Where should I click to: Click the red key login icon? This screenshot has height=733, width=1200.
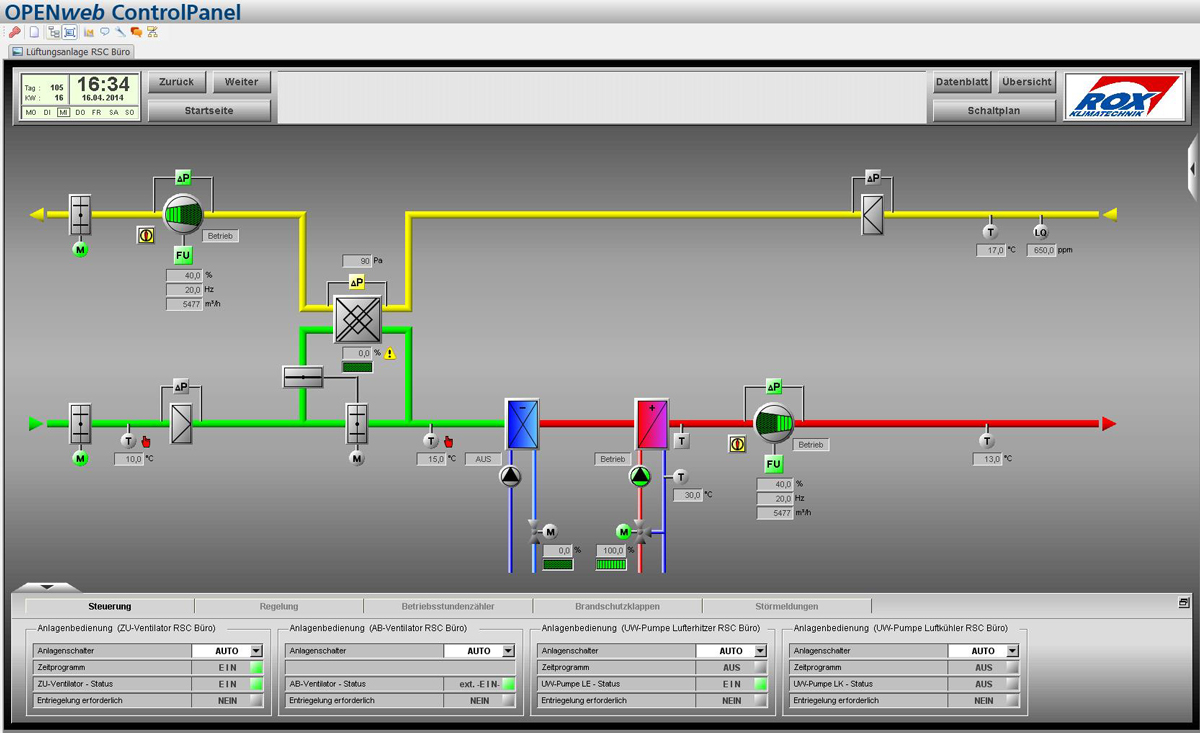(x=14, y=32)
